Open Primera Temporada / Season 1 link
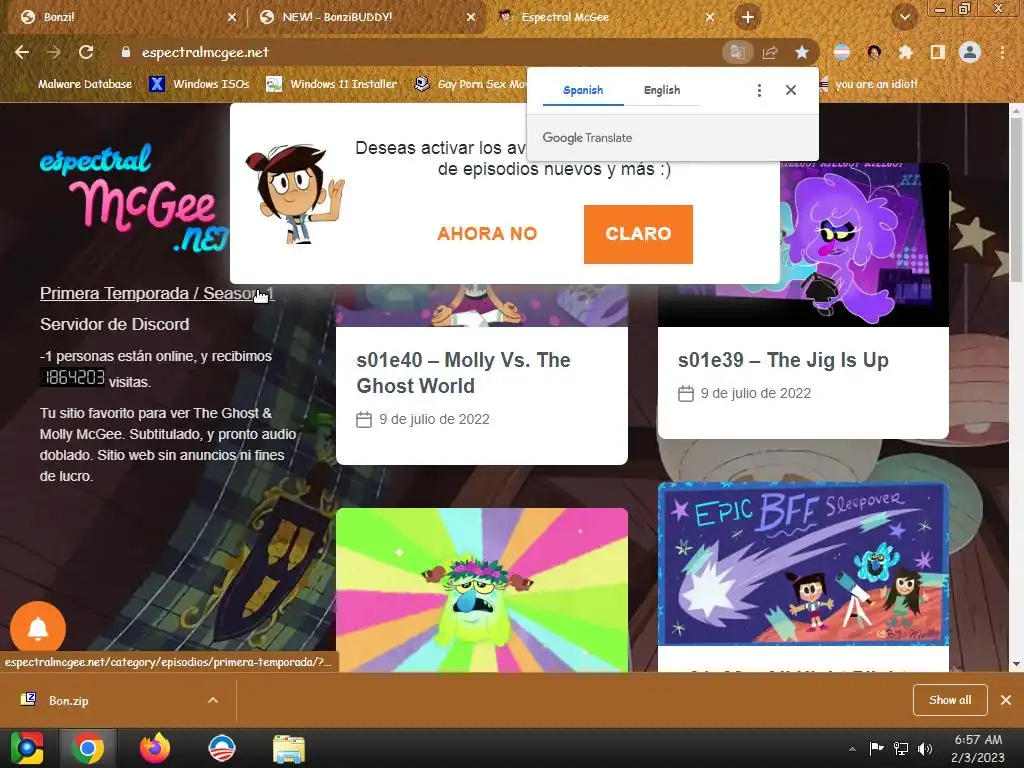Image resolution: width=1024 pixels, height=768 pixels. coord(157,293)
